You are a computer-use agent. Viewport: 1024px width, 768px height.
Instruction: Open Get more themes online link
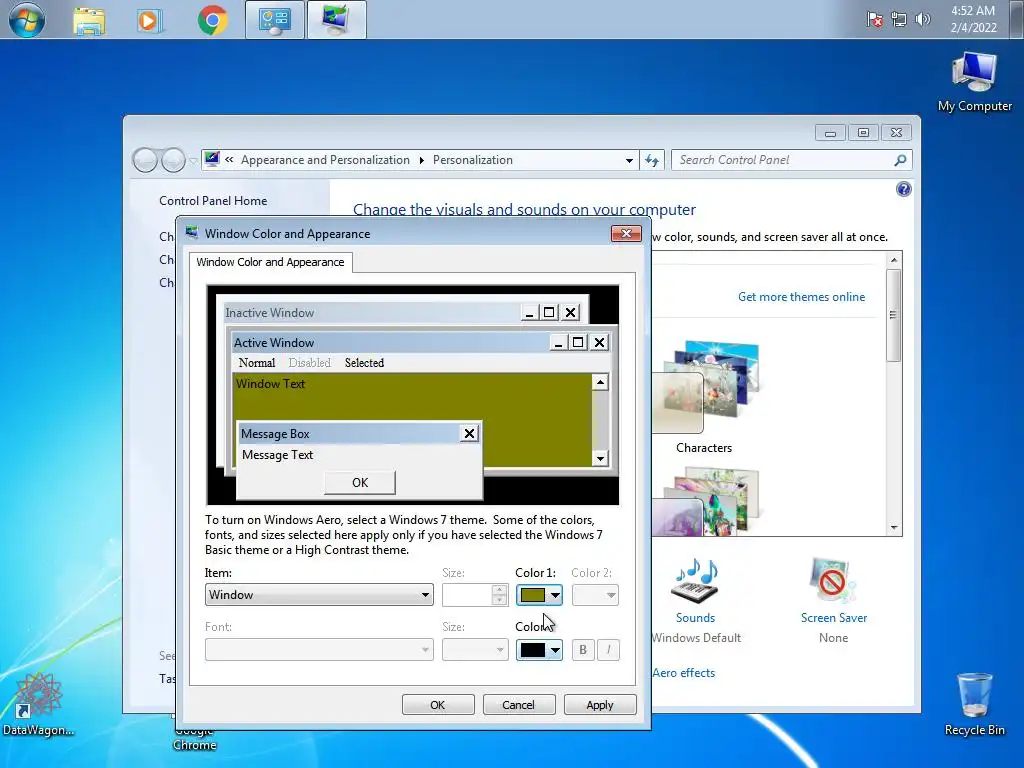point(801,296)
